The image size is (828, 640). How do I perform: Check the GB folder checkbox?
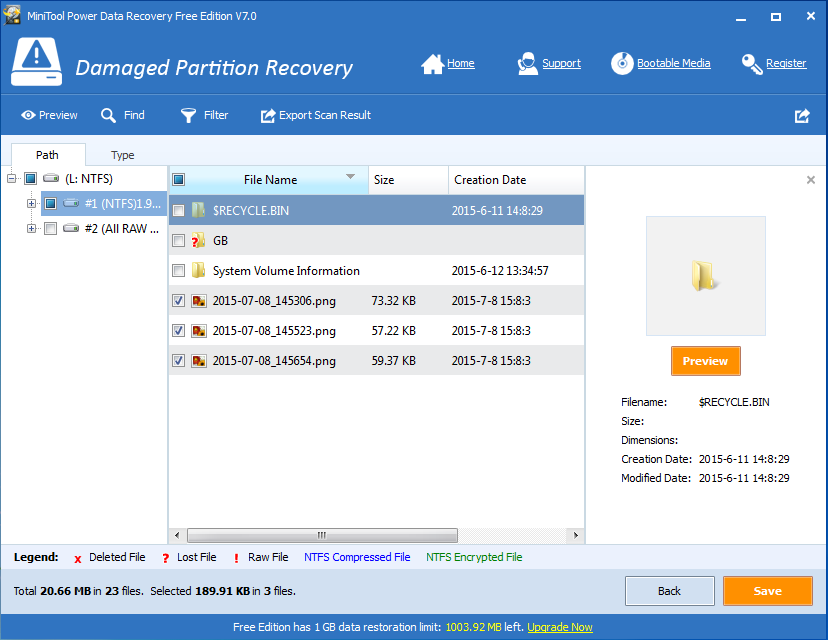[178, 241]
